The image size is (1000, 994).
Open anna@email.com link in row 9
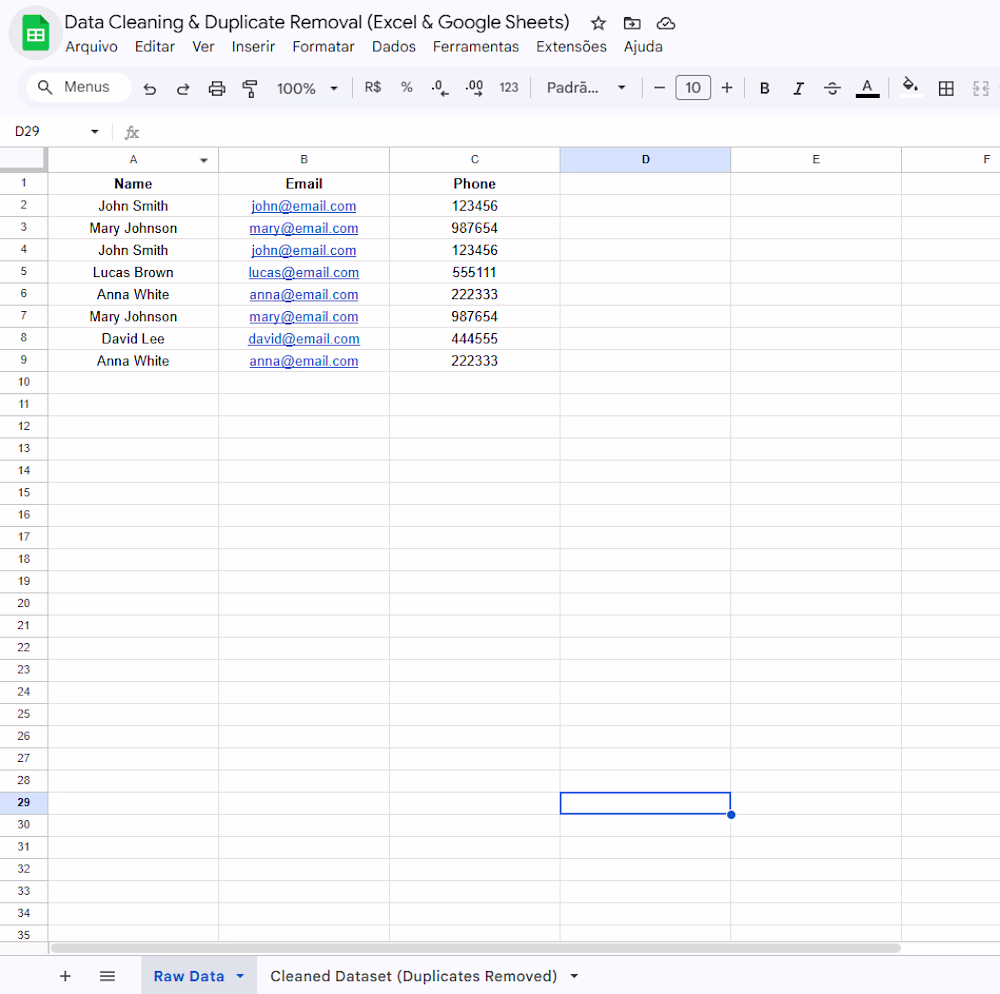[304, 361]
